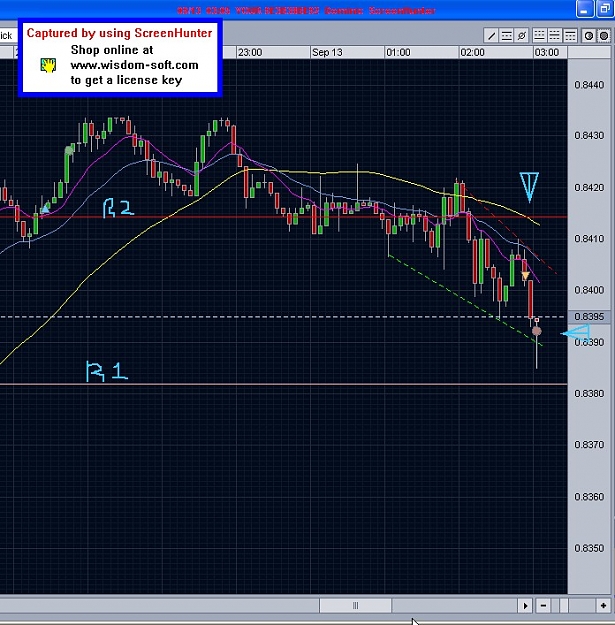Zoom out with the minus button
The height and width of the screenshot is (625, 615).
tap(543, 606)
